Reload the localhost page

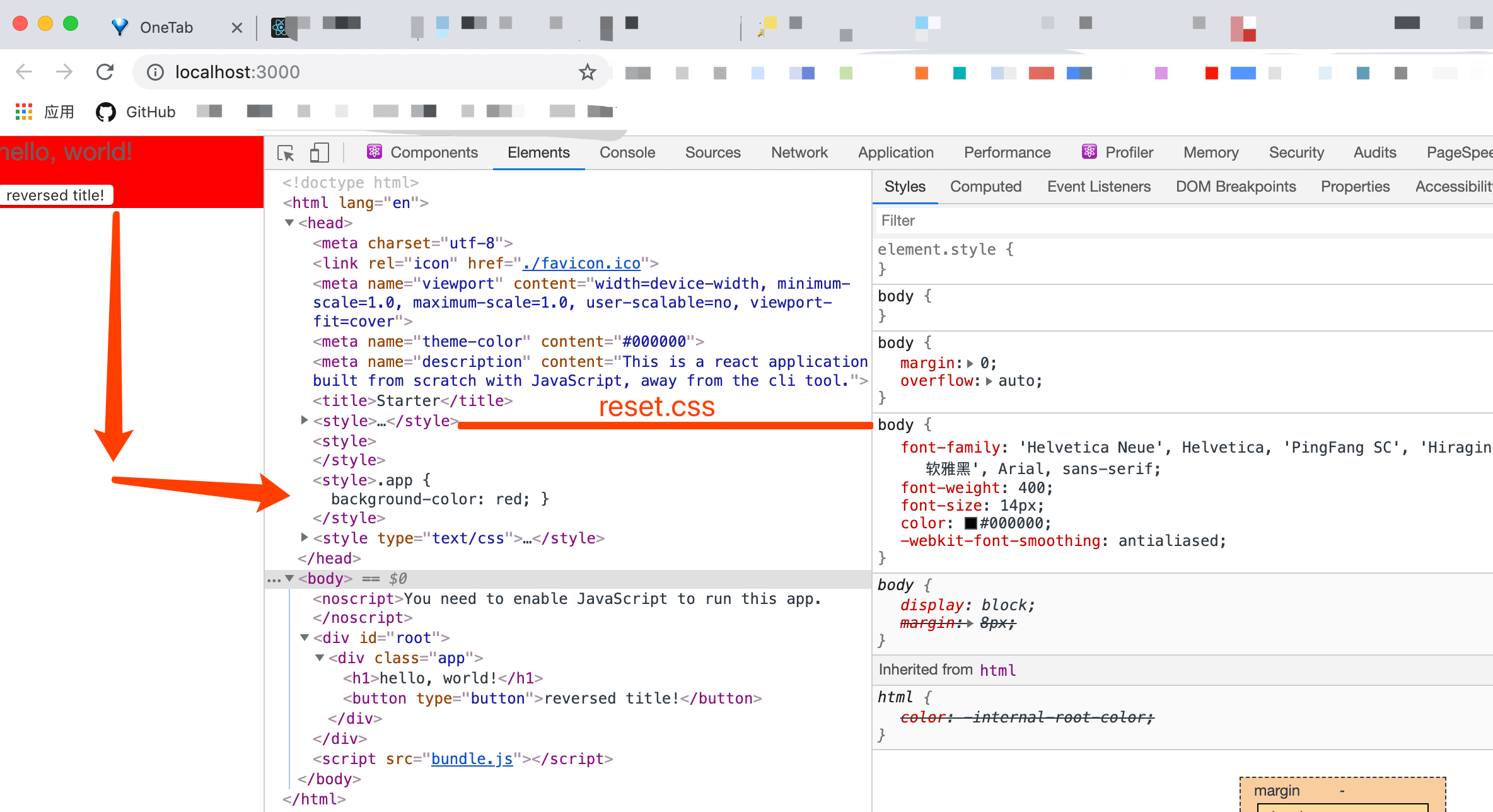tap(105, 72)
